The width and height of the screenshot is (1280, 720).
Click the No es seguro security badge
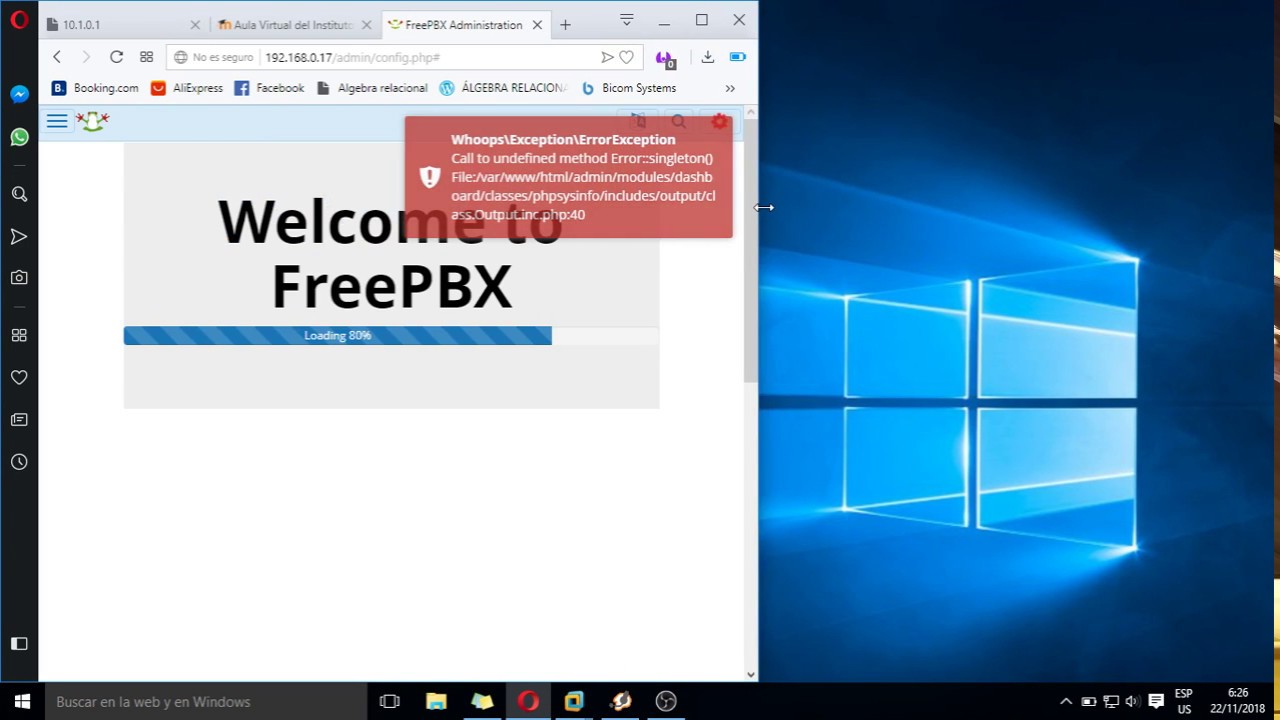click(213, 57)
